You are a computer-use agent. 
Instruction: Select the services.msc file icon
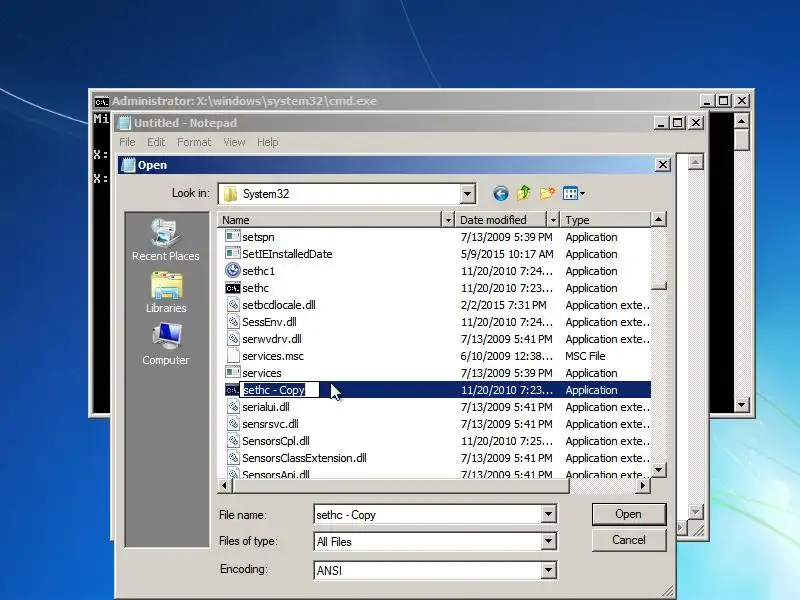click(x=233, y=356)
